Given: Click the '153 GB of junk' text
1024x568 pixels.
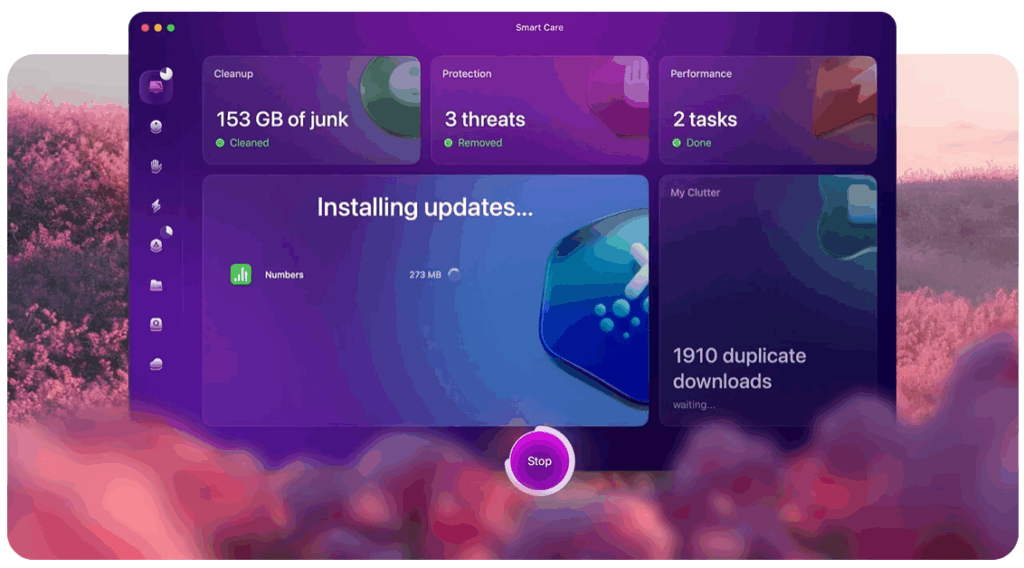Looking at the screenshot, I should pyautogui.click(x=282, y=119).
